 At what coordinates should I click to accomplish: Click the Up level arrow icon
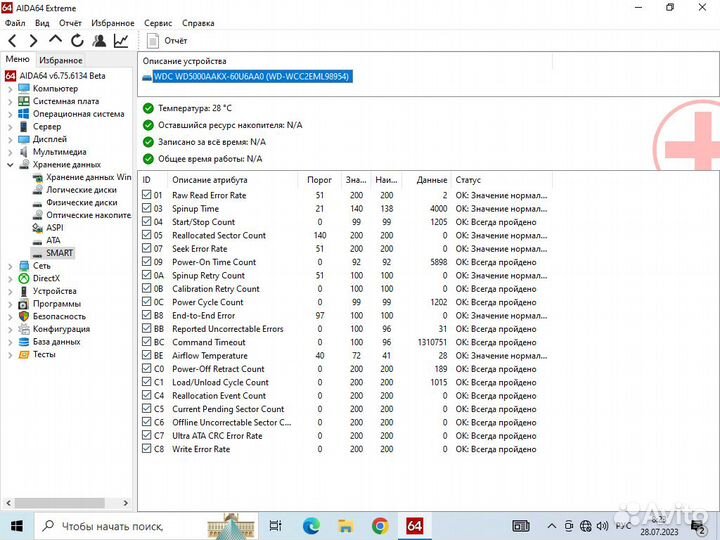point(55,41)
